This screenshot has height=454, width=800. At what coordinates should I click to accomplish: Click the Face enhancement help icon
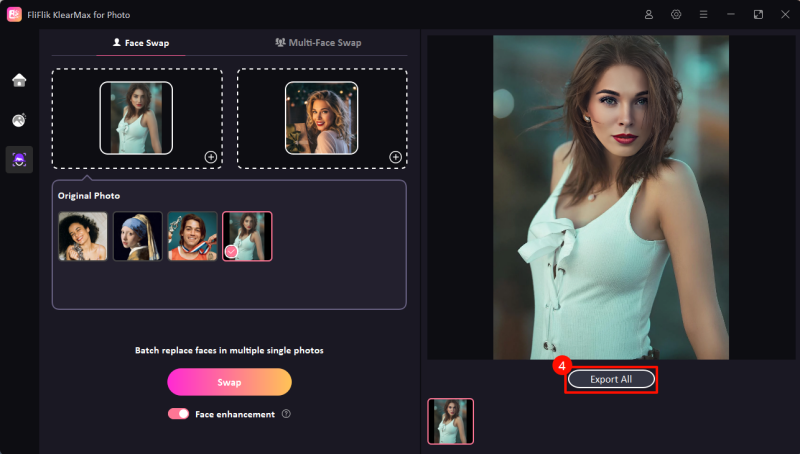point(286,414)
